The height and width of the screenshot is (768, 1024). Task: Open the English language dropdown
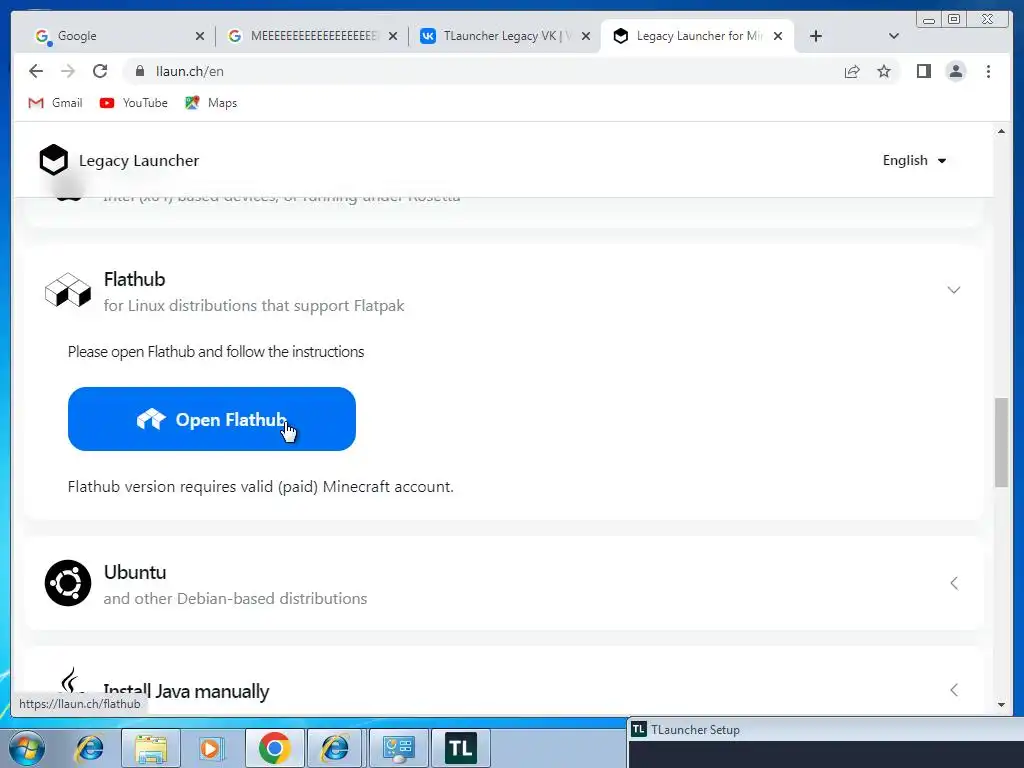click(914, 161)
